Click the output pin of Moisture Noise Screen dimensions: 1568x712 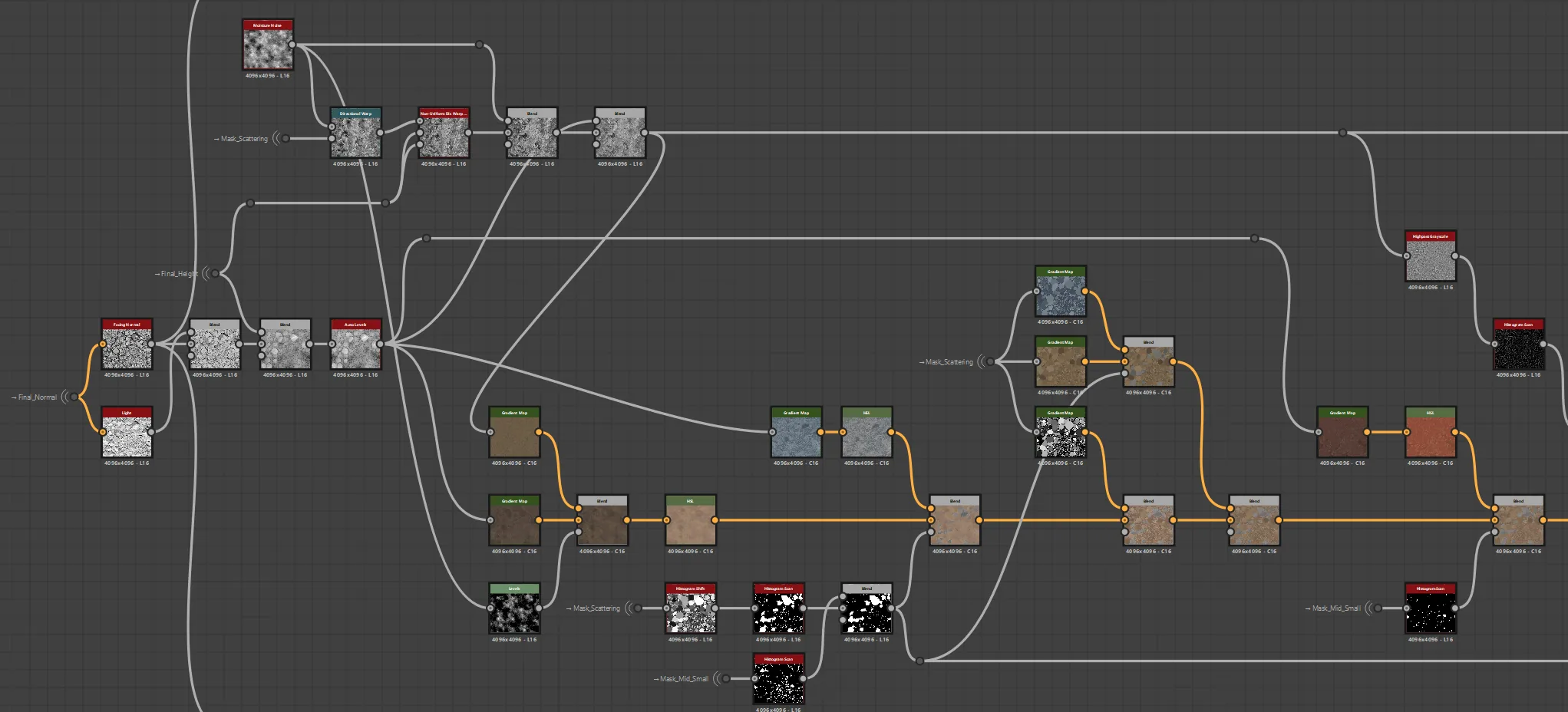pos(292,44)
